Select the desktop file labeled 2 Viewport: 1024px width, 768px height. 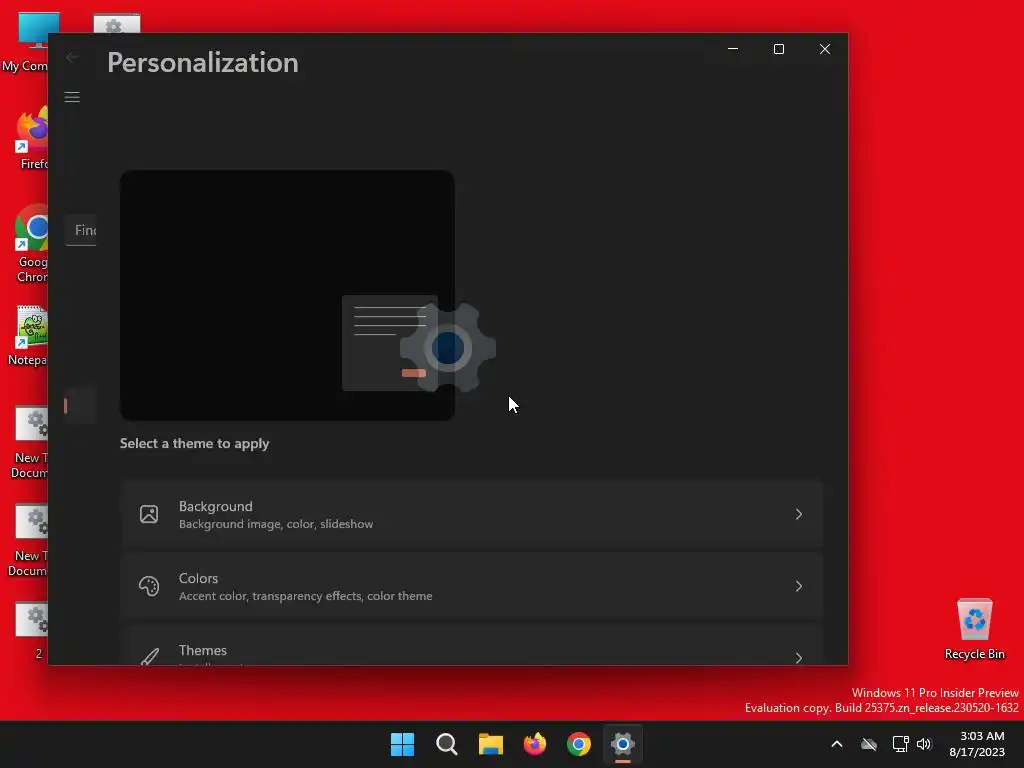click(x=32, y=631)
